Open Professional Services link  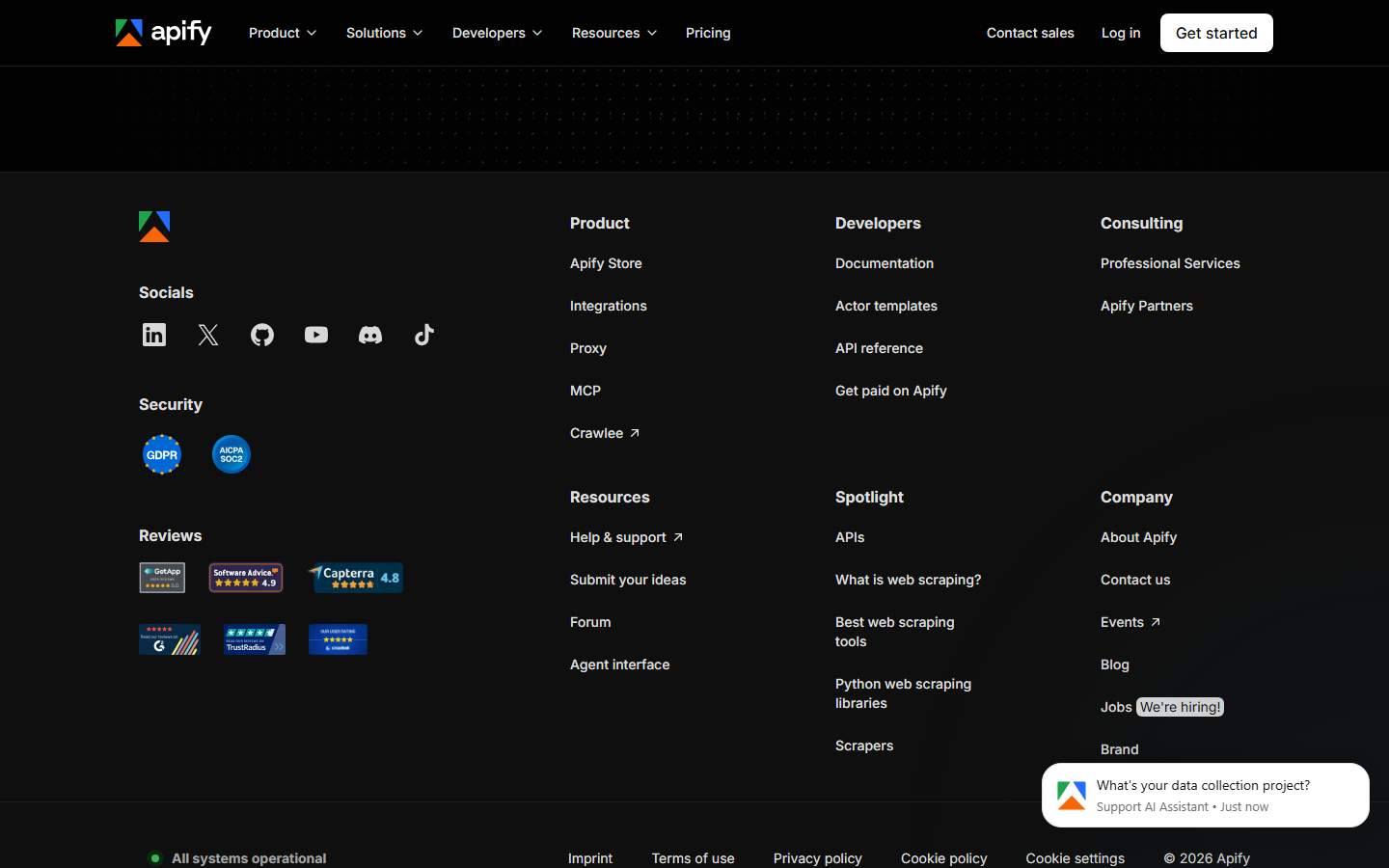point(1170,263)
